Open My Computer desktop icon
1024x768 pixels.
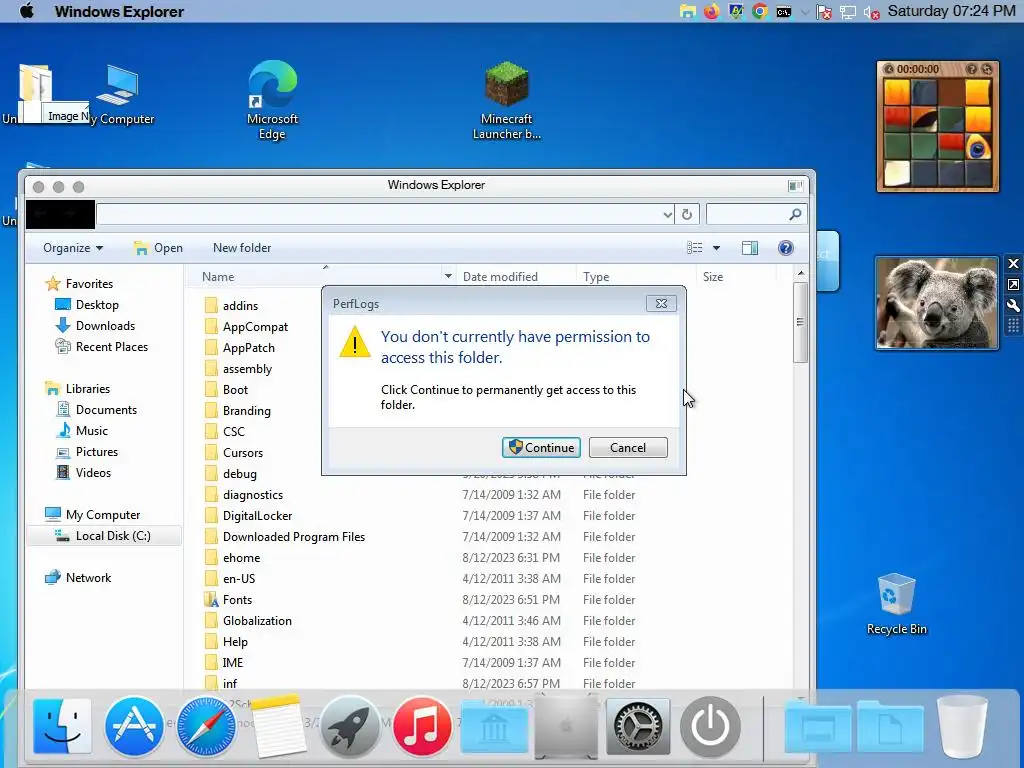point(120,94)
